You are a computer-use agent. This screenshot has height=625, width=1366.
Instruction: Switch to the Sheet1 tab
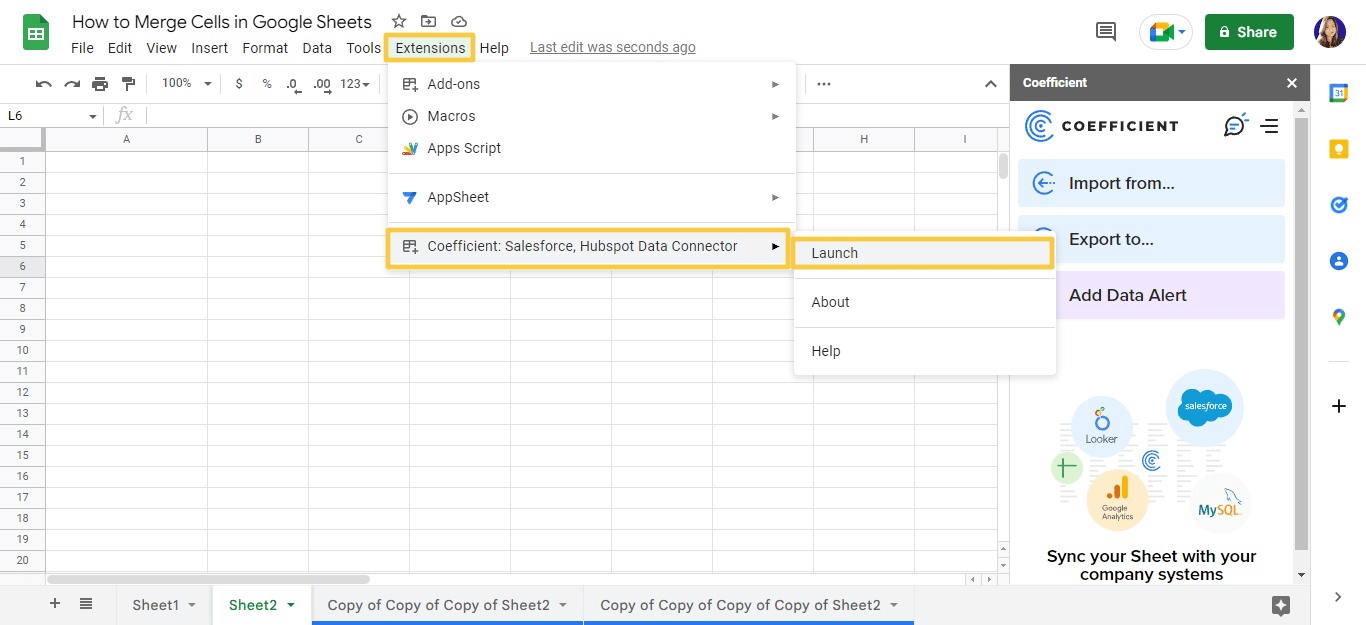point(155,605)
